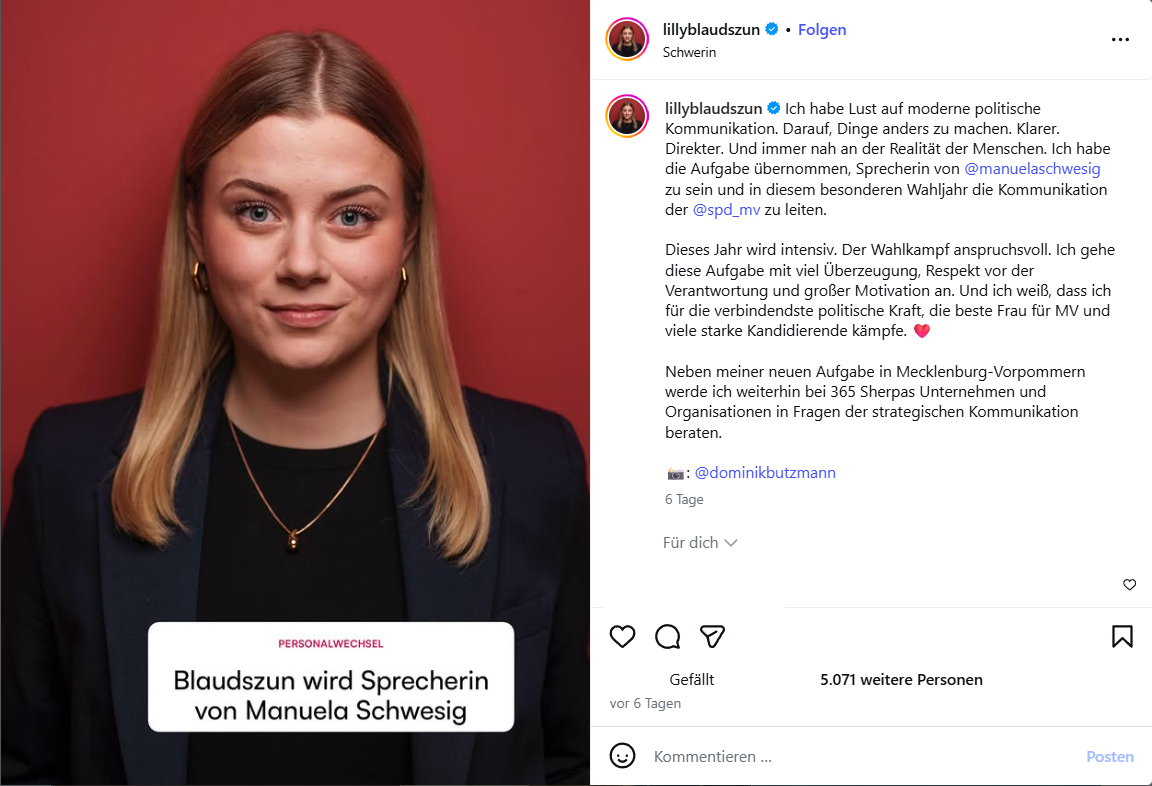Open the @spd_mv mention link

(x=726, y=210)
